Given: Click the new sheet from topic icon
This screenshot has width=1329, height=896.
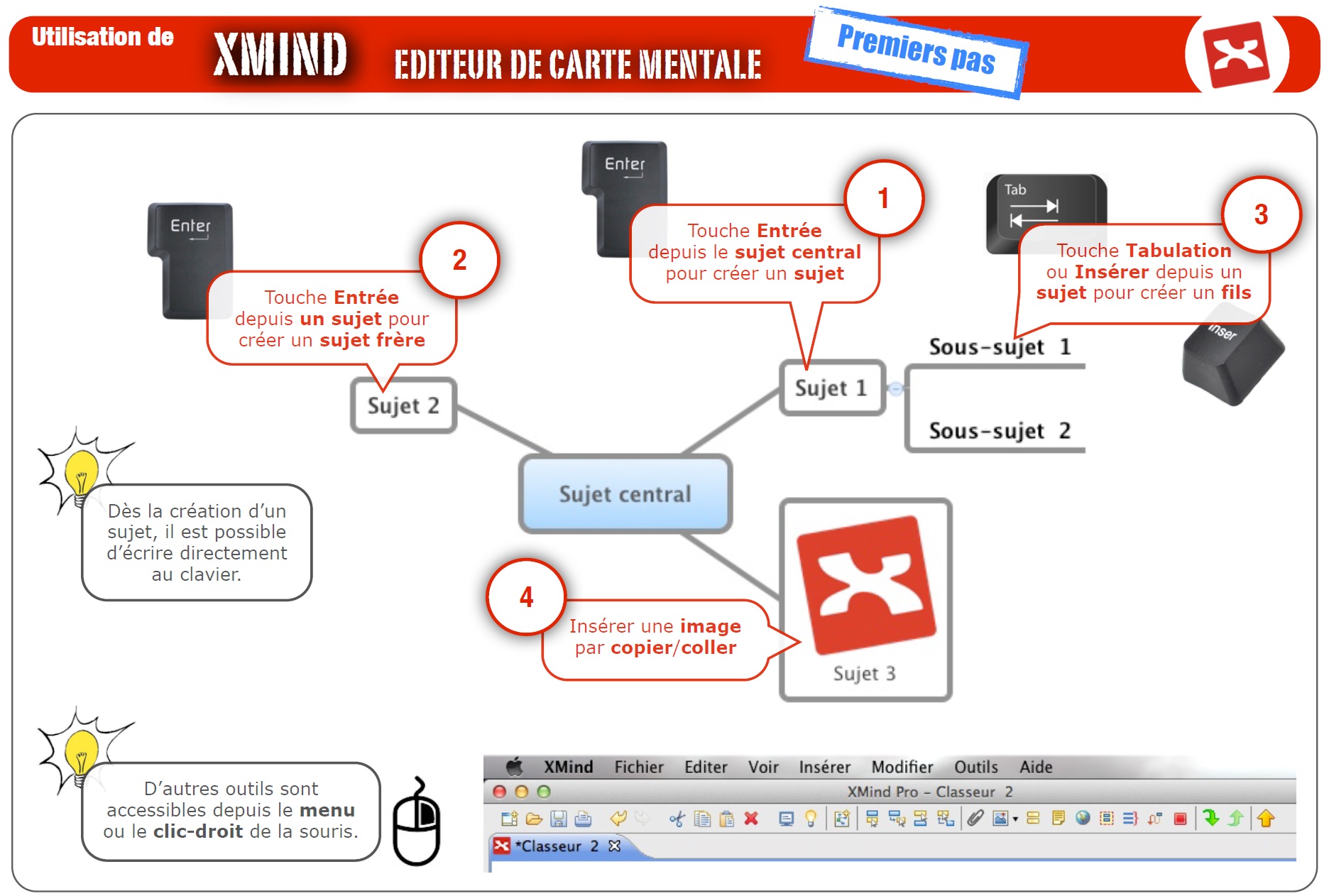Looking at the screenshot, I should [842, 819].
